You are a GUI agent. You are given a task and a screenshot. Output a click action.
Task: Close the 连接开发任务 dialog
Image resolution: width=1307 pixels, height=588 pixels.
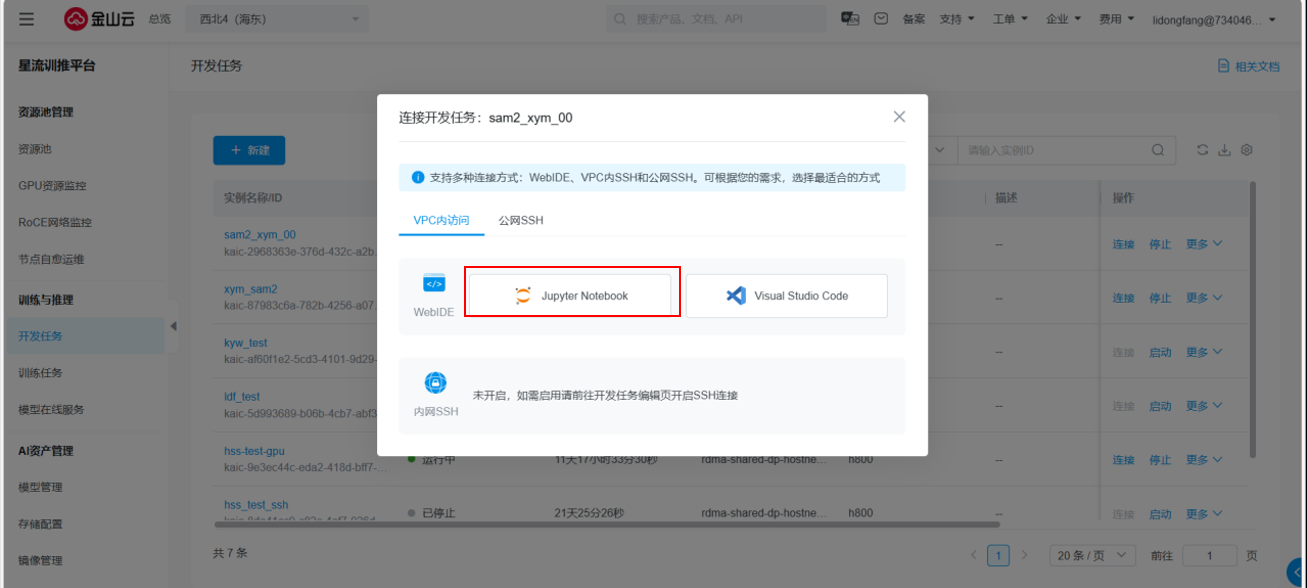(899, 117)
